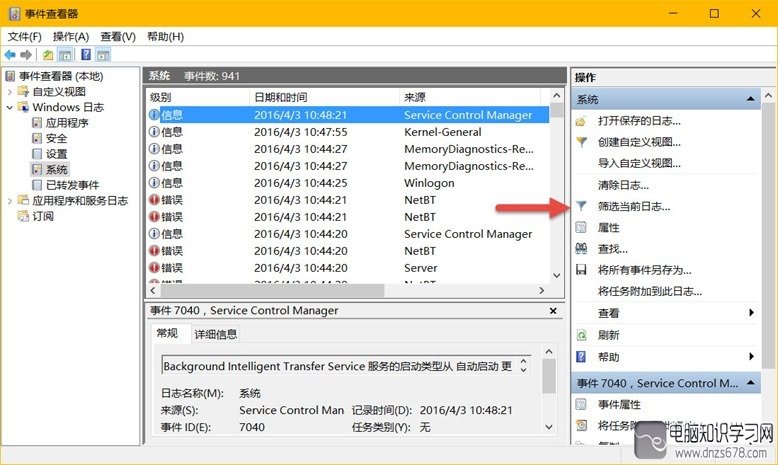778x465 pixels.
Task: Sort by the 级别 column header
Action: (198, 97)
